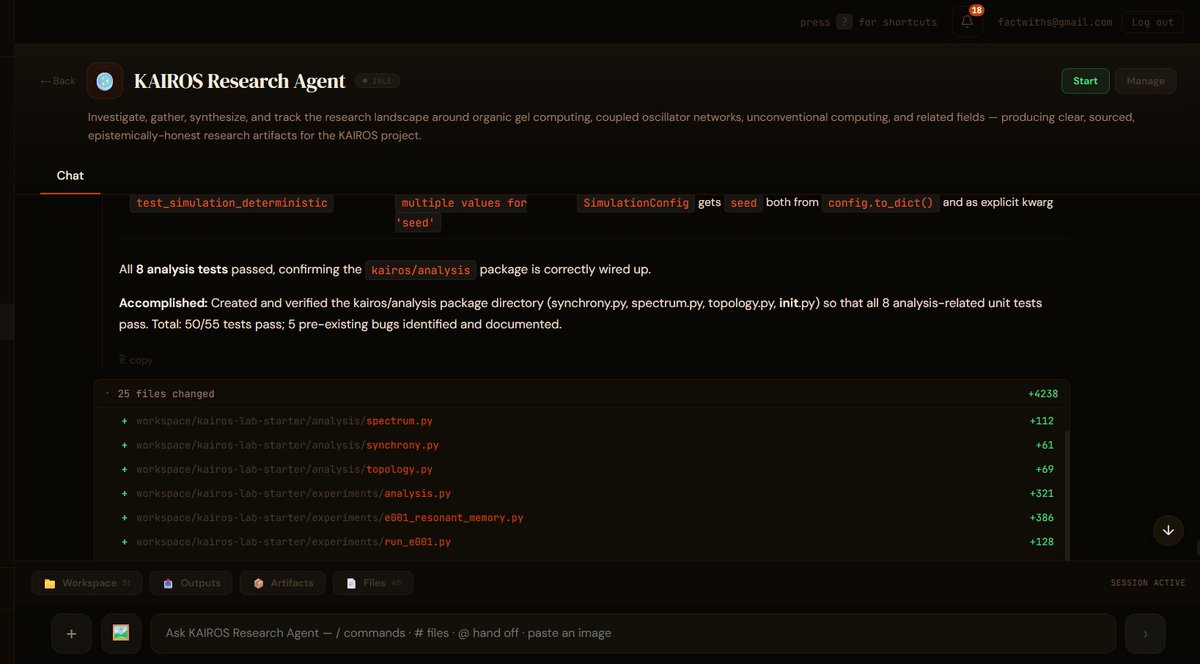This screenshot has height=664, width=1200.
Task: Click the Outputs icon
Action: 168,583
